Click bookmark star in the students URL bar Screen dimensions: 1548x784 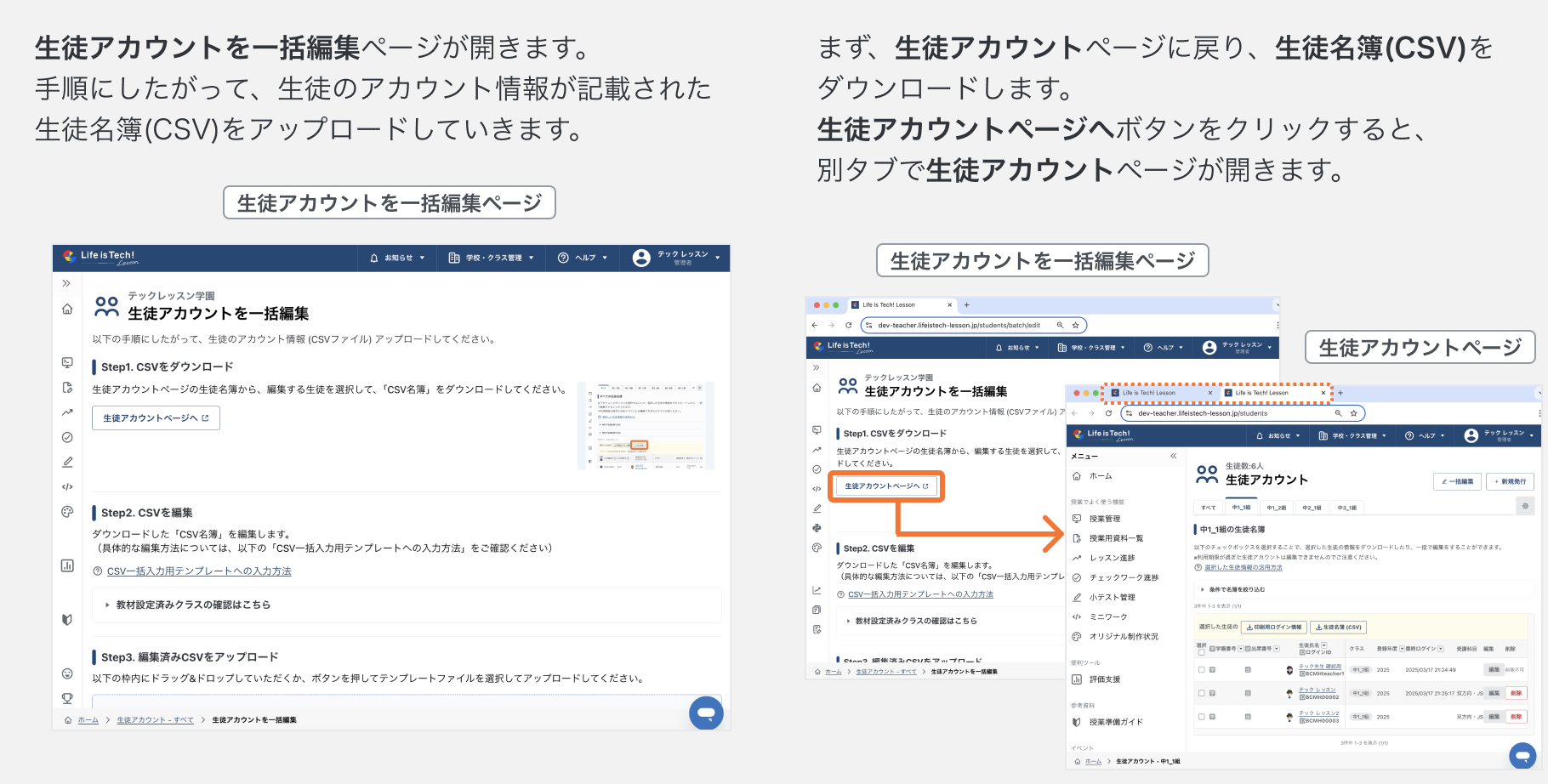(1353, 413)
